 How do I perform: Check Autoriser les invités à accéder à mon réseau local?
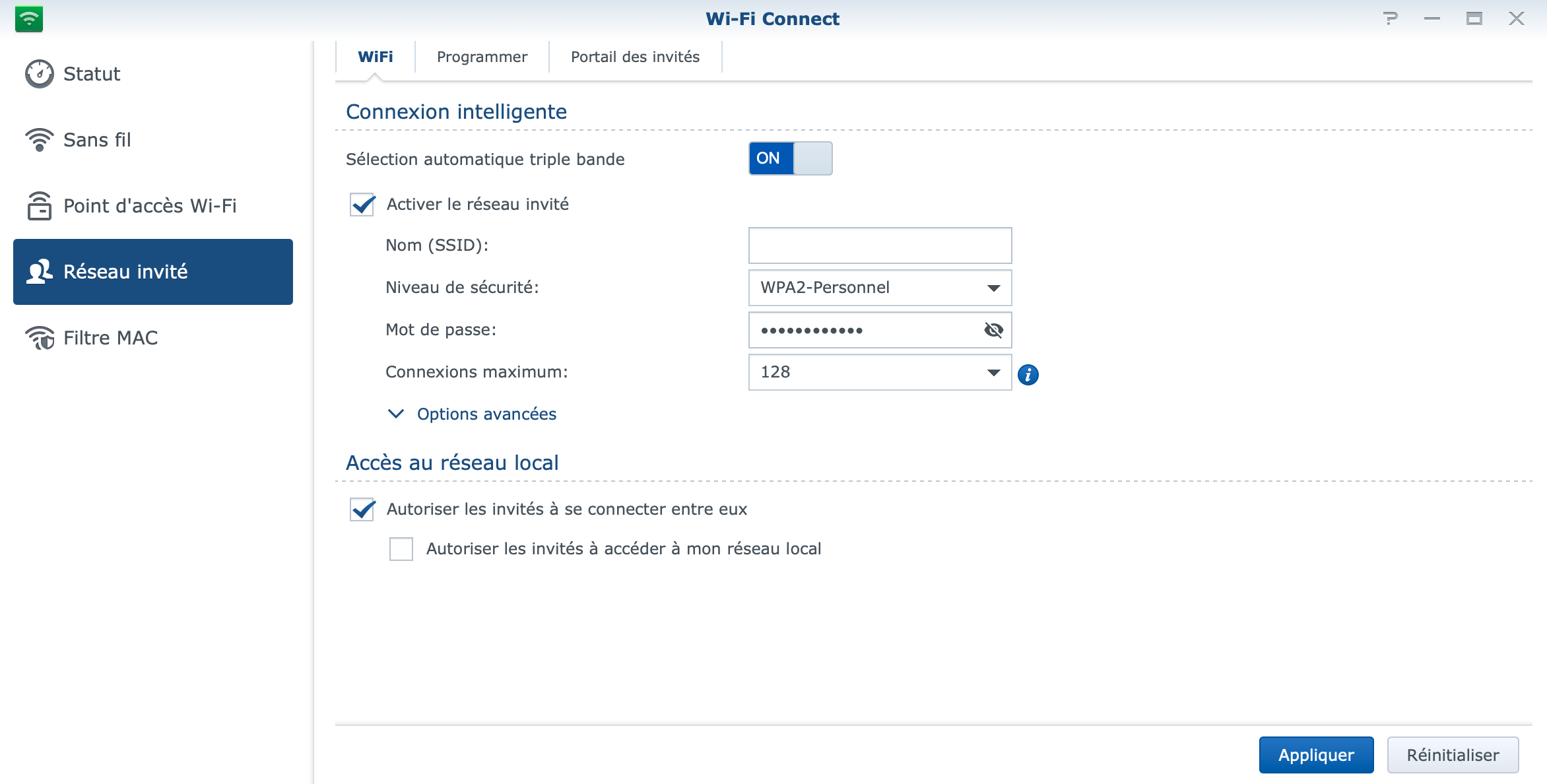coord(401,549)
